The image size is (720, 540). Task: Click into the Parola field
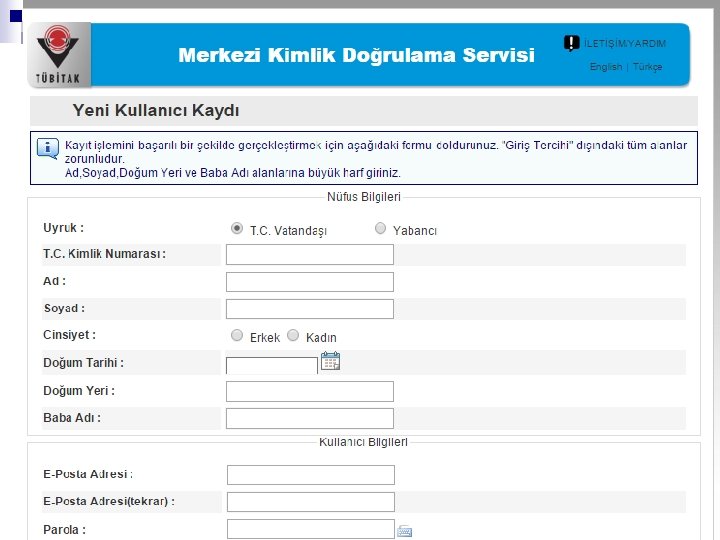coord(310,529)
